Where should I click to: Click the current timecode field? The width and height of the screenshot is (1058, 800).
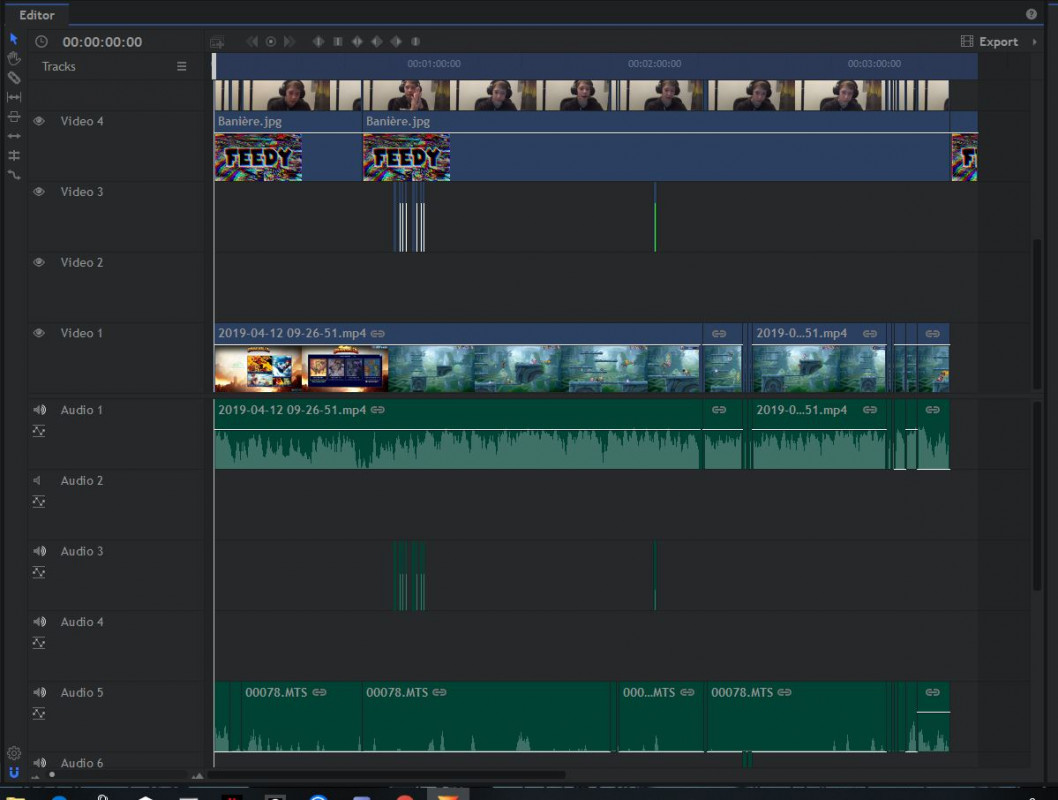pos(103,42)
